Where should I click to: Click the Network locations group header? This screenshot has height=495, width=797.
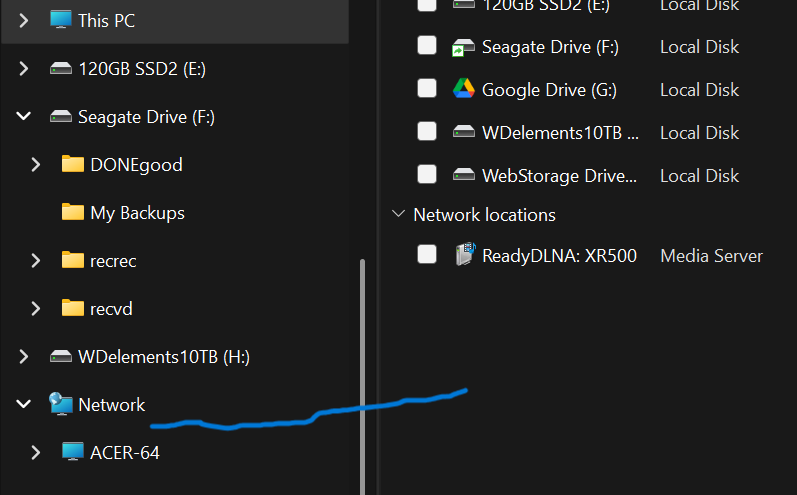[484, 214]
